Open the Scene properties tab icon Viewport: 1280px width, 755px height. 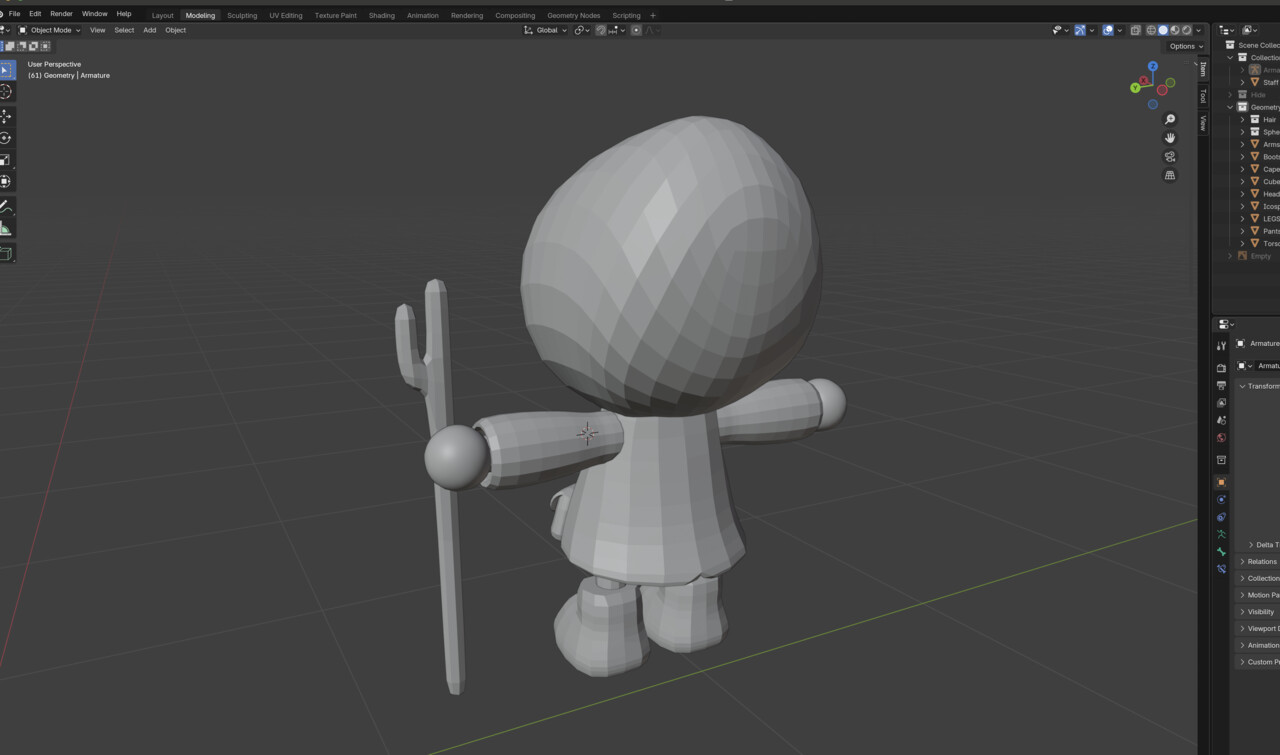tap(1221, 420)
